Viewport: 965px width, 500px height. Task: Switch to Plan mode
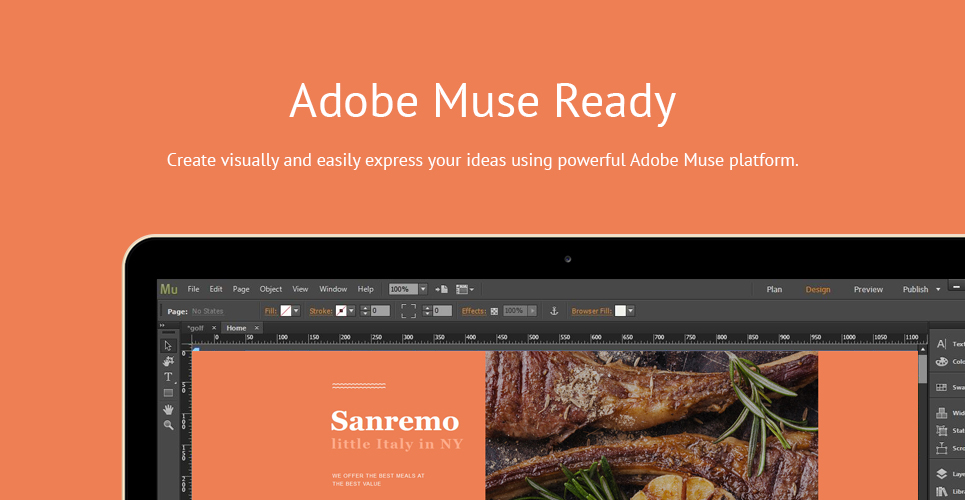pos(774,289)
